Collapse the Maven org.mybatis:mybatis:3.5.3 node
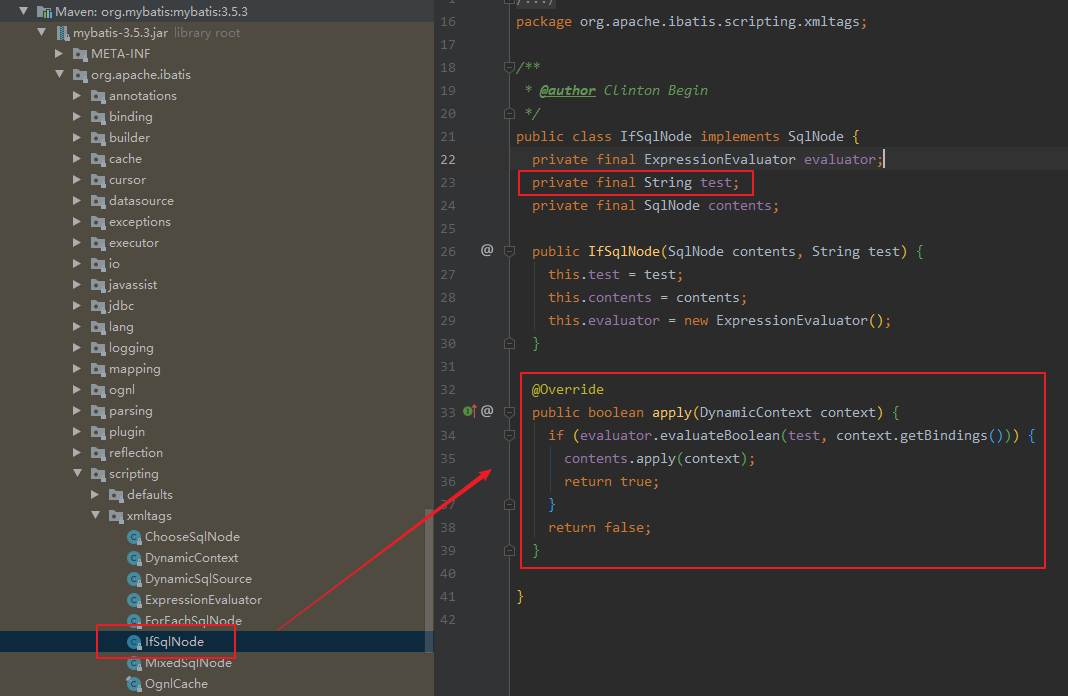The image size is (1068, 696). pyautogui.click(x=24, y=11)
